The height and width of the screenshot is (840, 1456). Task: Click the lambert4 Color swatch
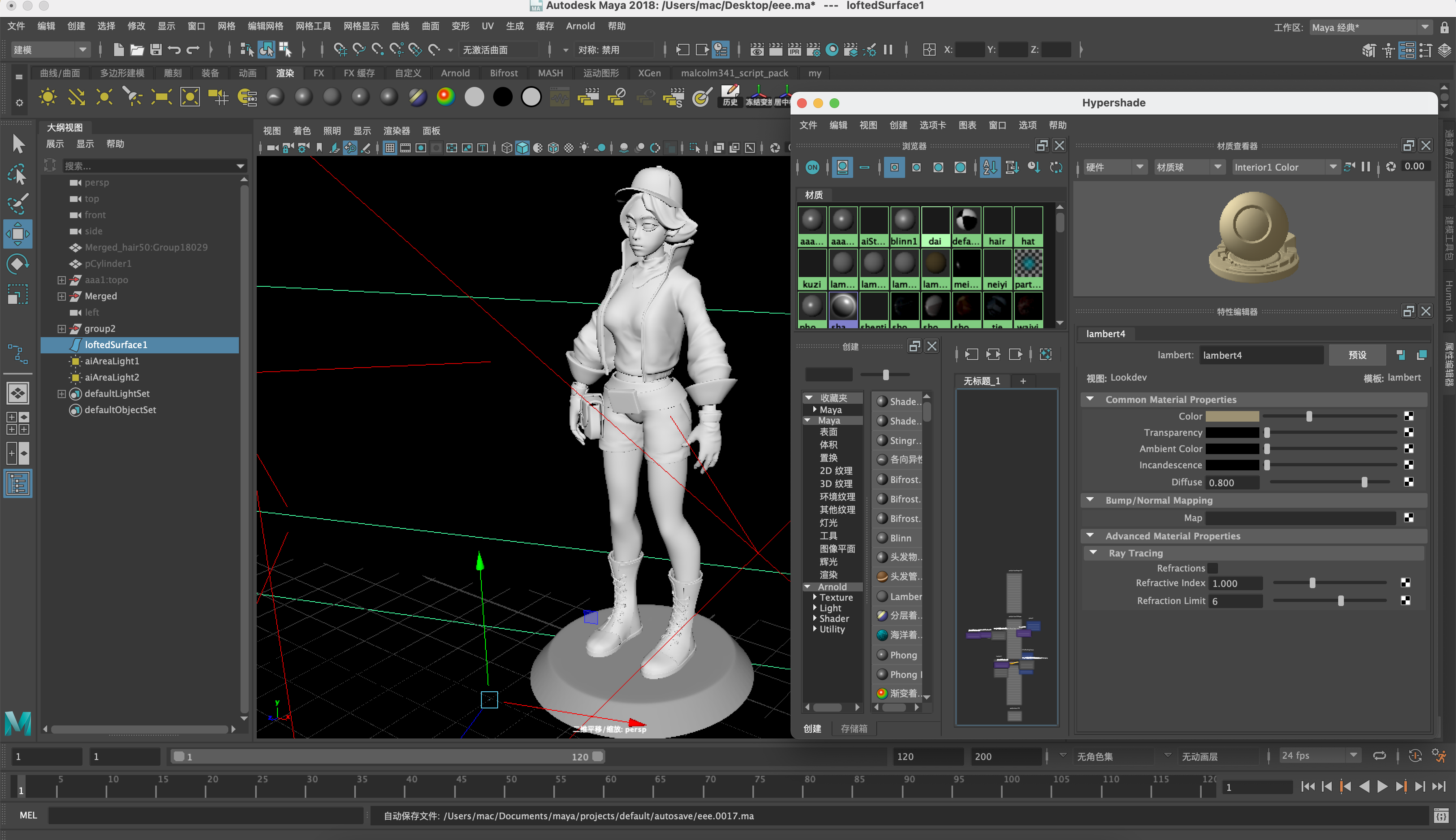[x=1232, y=416]
